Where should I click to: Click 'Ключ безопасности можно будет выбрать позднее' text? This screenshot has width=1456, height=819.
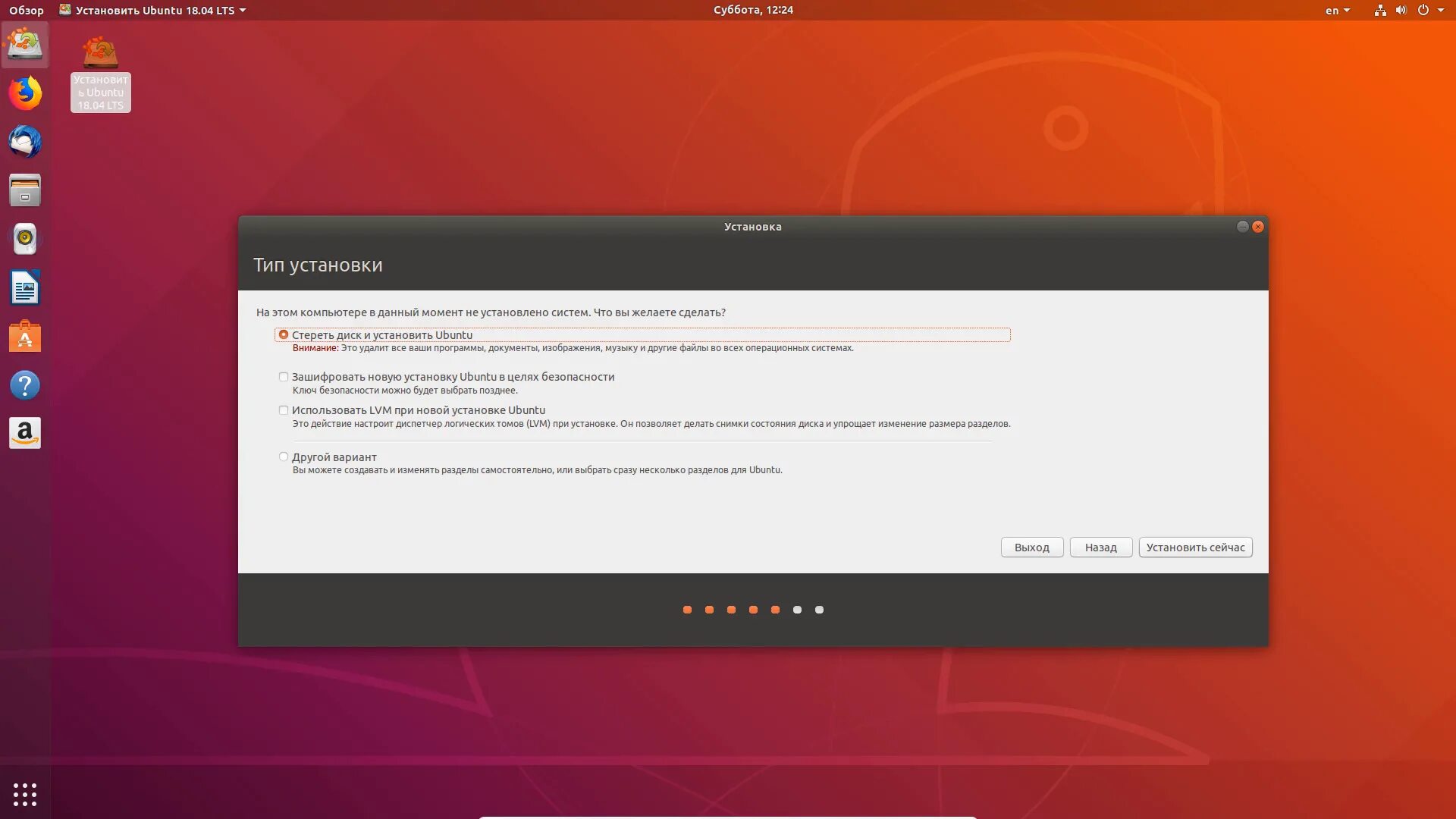pos(405,391)
